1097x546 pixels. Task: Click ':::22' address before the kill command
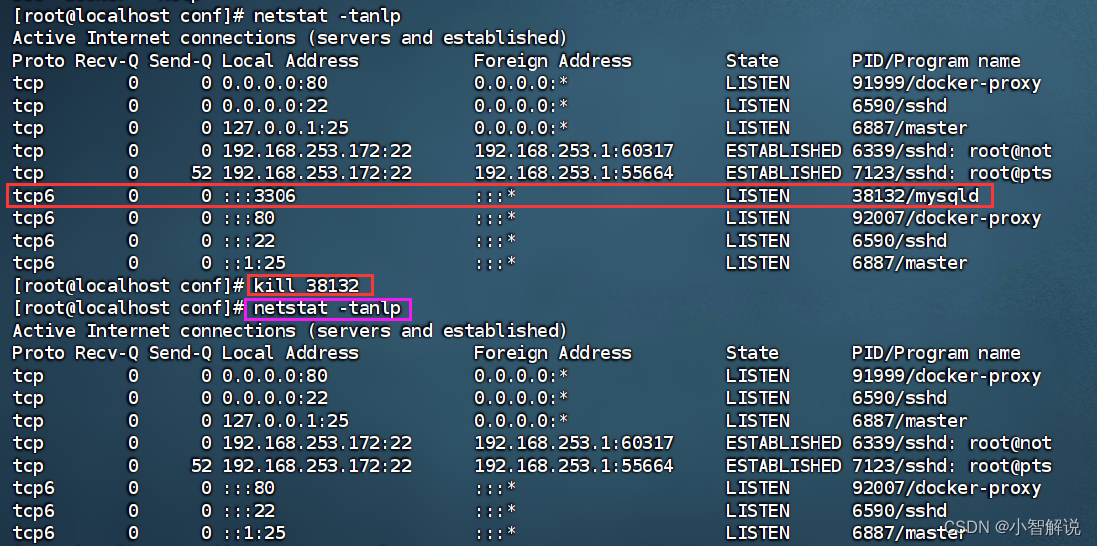click(x=248, y=241)
